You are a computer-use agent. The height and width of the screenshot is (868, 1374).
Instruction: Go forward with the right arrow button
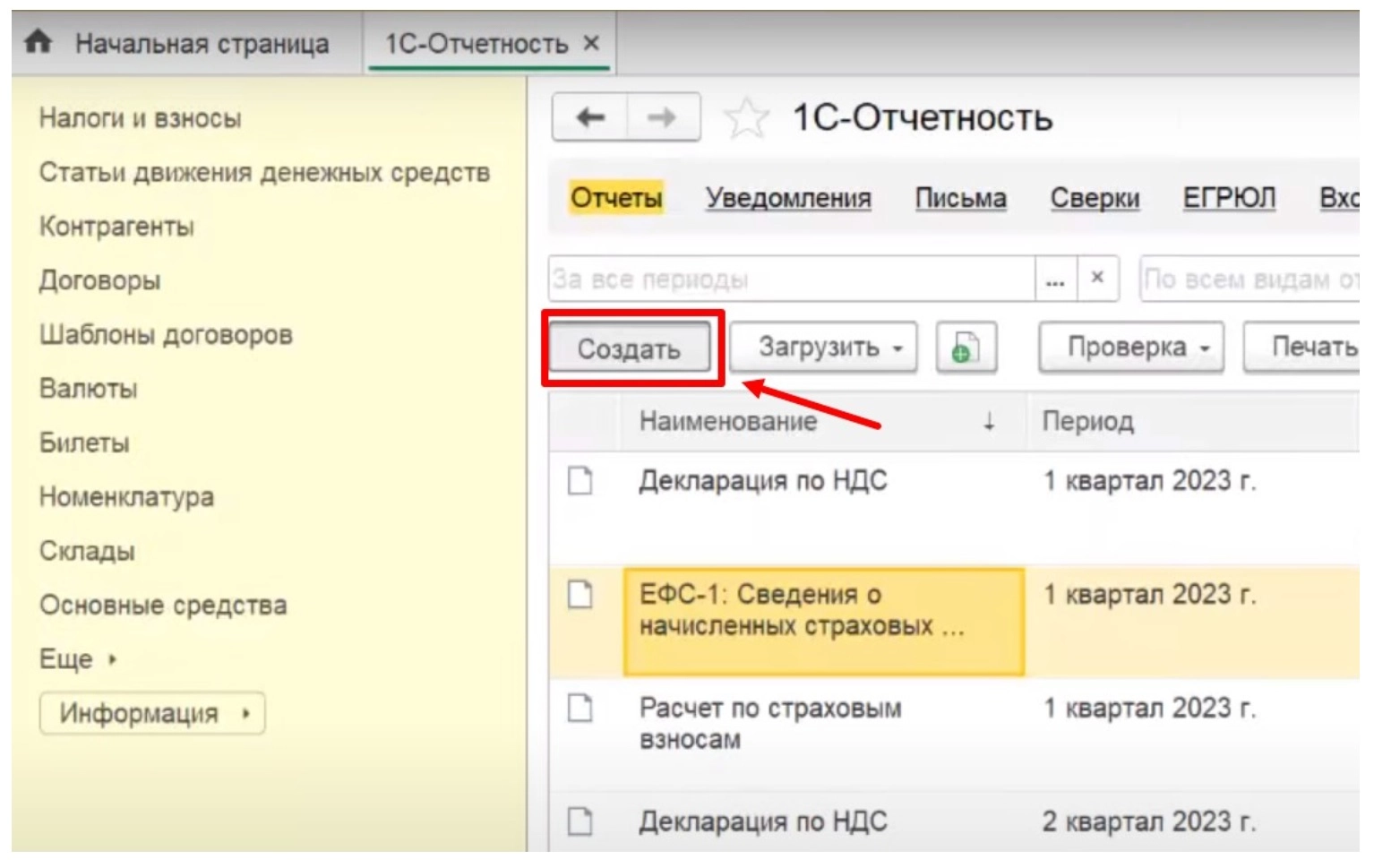point(663,117)
